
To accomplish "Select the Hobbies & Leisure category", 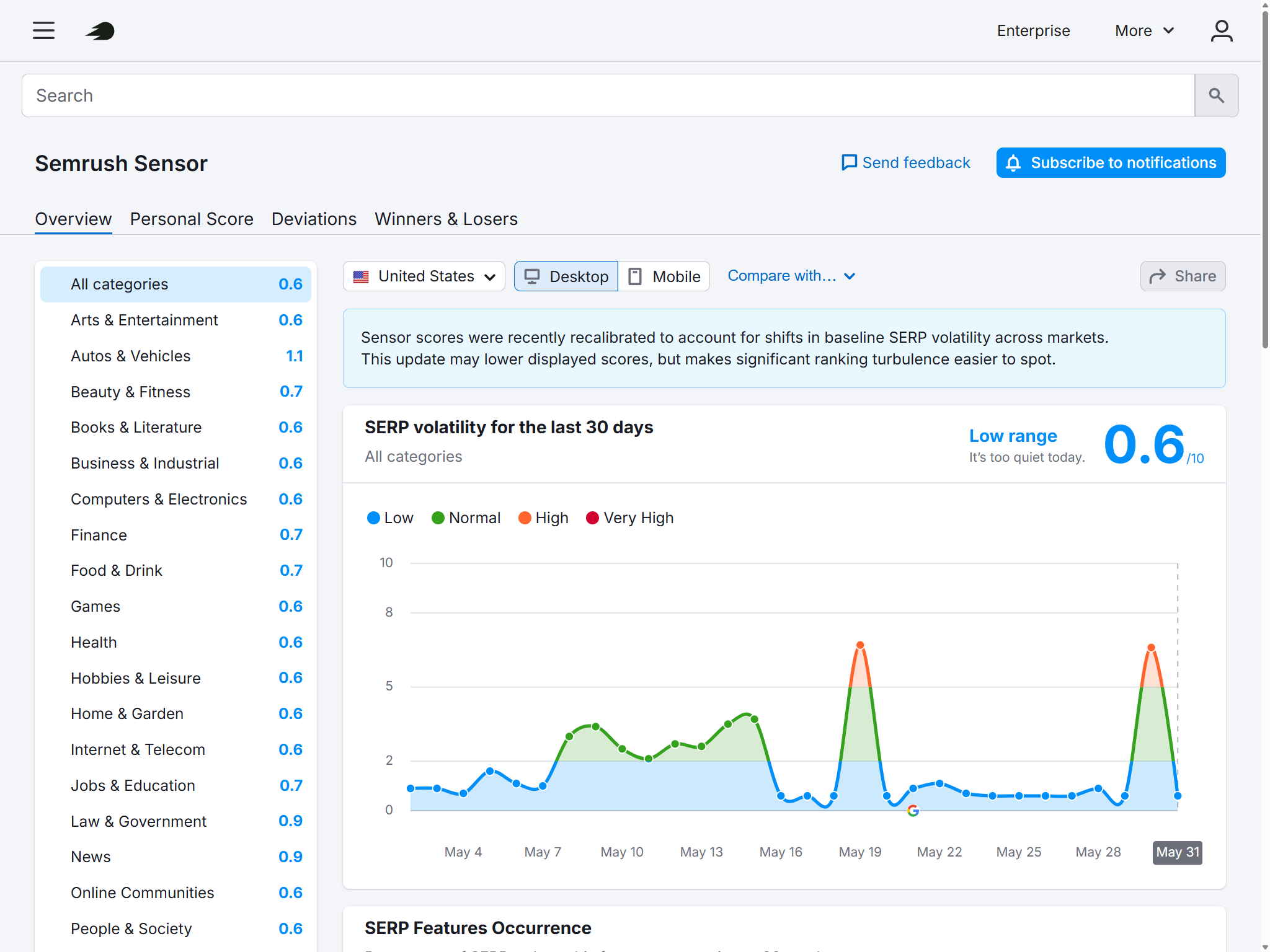I will (175, 678).
